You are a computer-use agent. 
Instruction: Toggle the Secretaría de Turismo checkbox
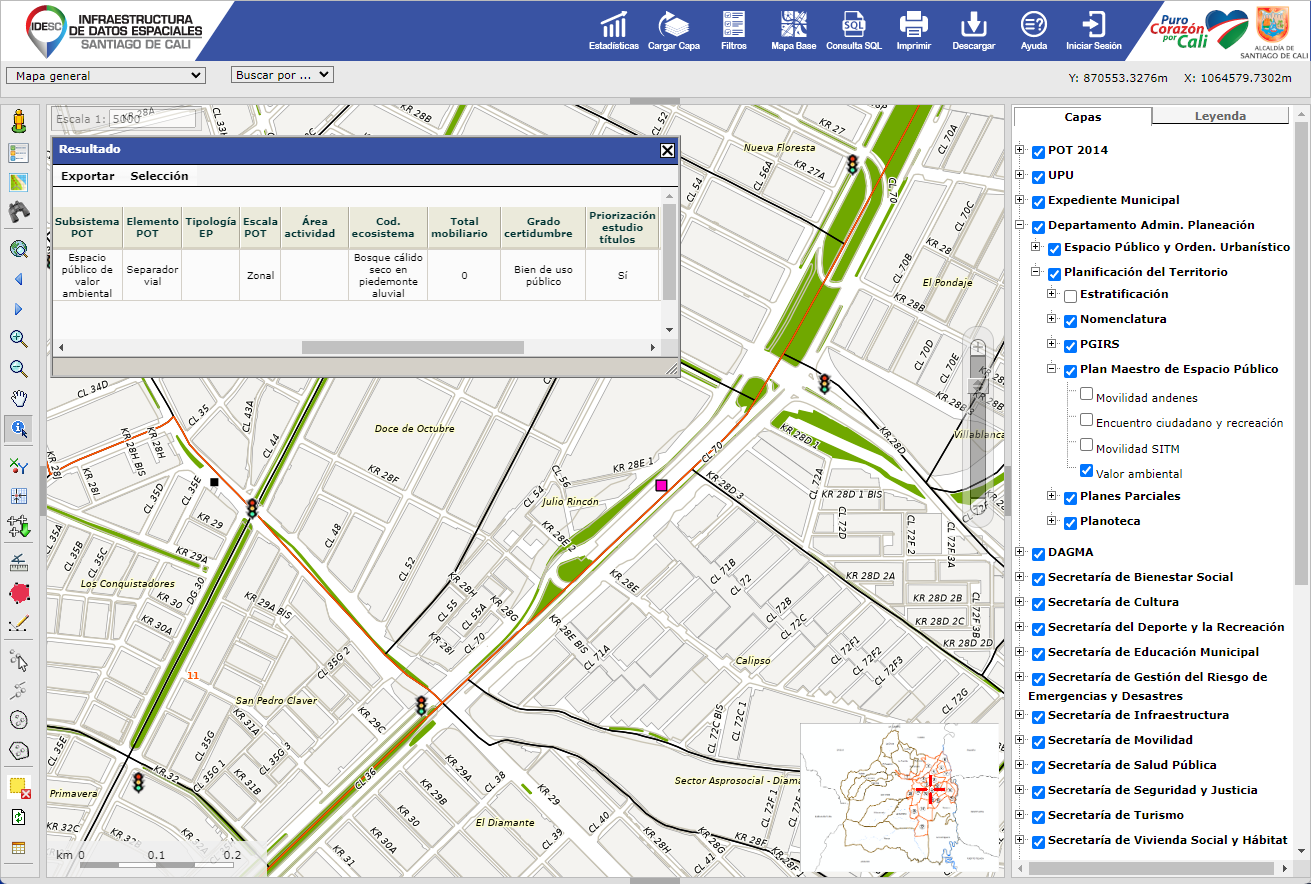1038,817
